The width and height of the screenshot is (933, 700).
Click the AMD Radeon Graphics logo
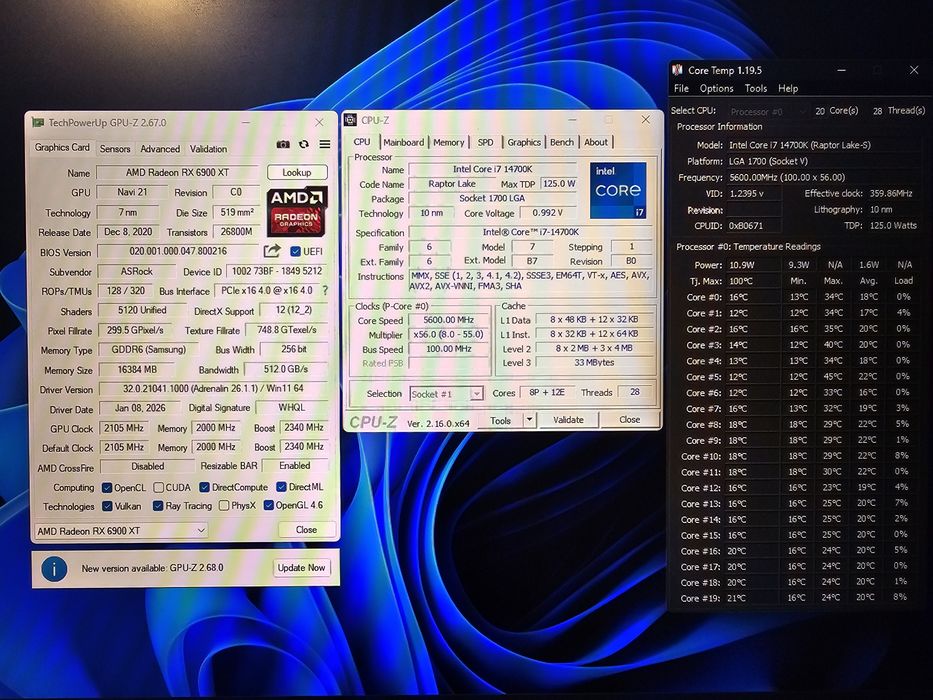(296, 212)
